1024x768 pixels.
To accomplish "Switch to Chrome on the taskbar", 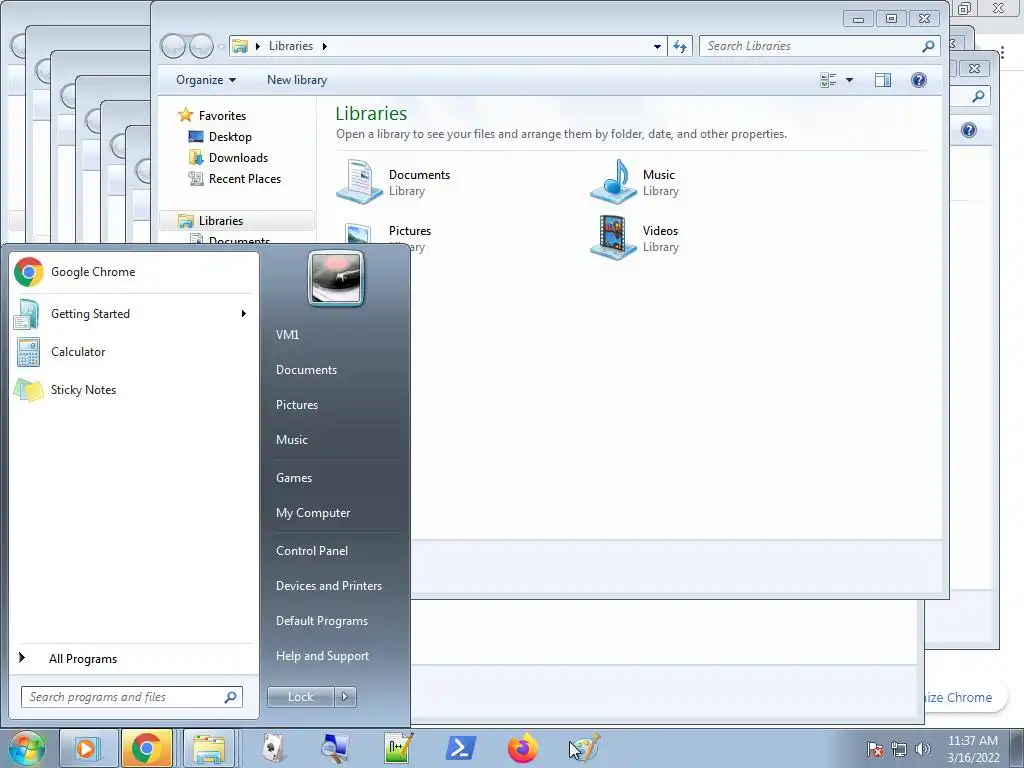I will (x=146, y=748).
